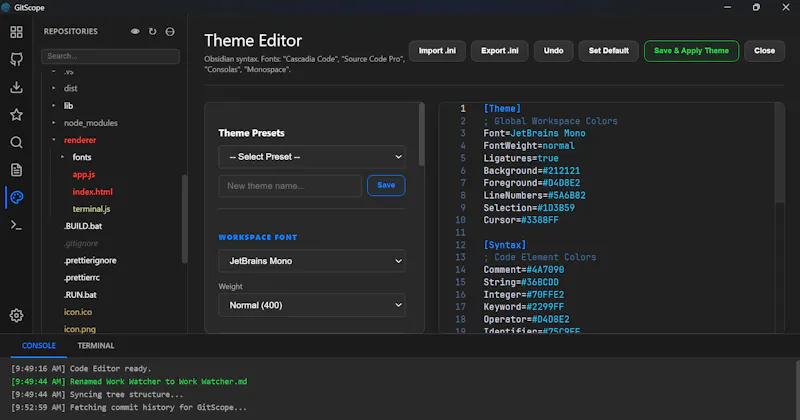Switch to the CONSOLE tab

coord(39,345)
